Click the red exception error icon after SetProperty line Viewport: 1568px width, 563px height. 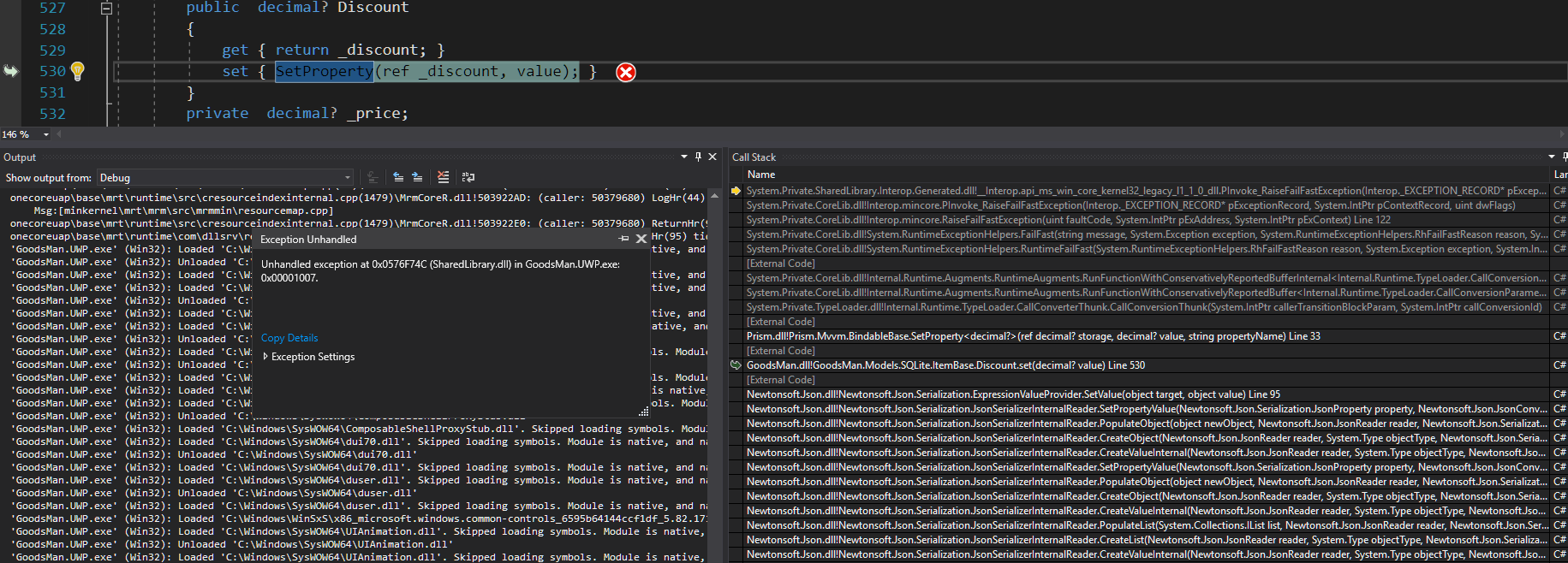pyautogui.click(x=626, y=73)
